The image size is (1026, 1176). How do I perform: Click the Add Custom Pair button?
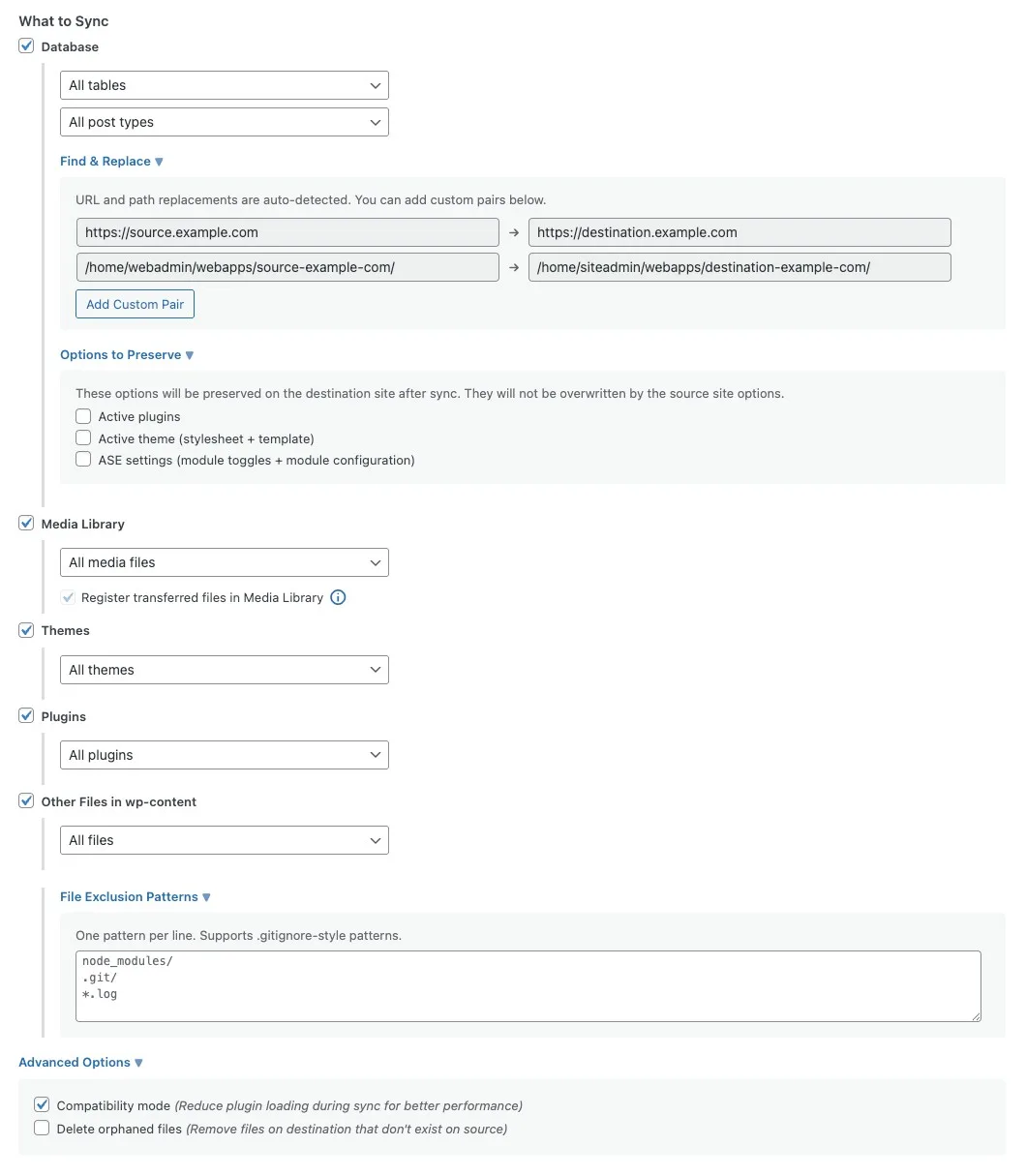[136, 304]
